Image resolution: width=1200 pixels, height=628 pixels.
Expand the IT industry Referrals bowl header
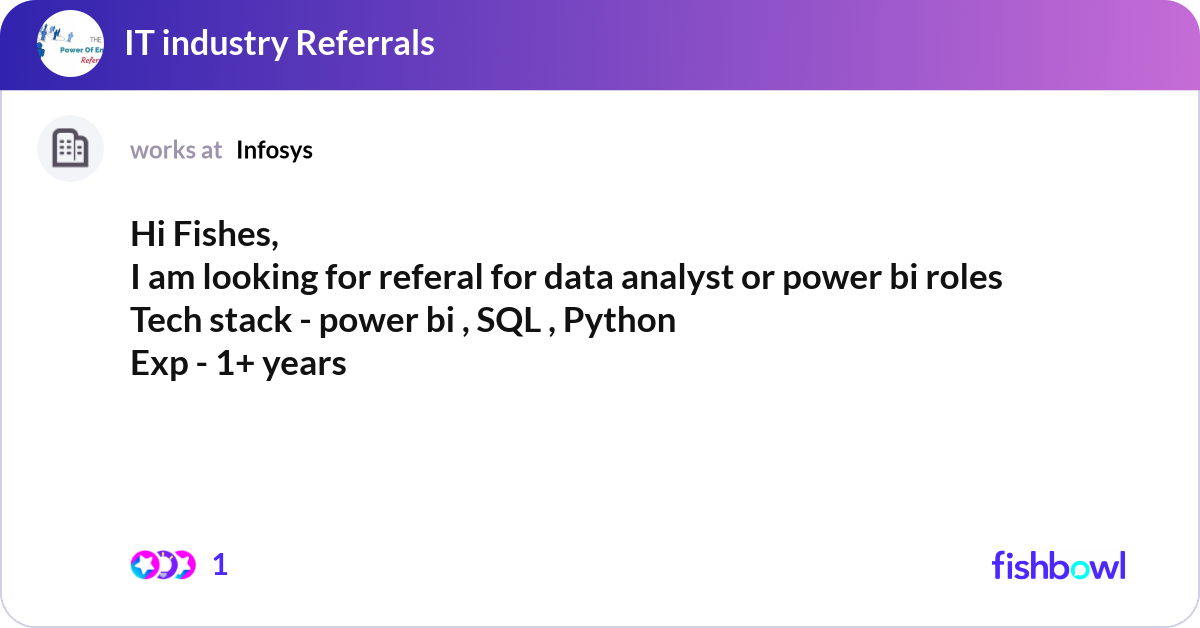280,44
